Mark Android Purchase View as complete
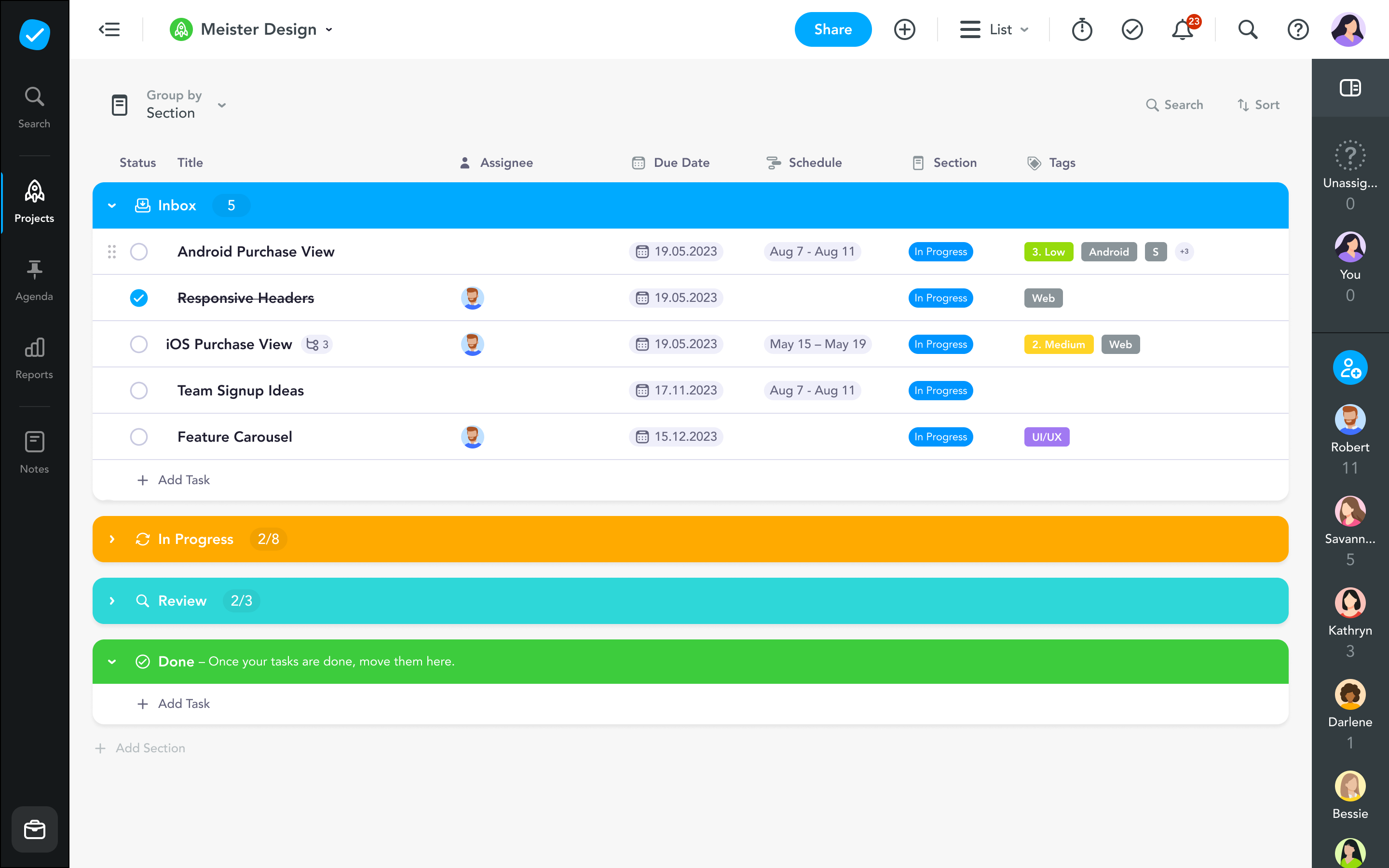 tap(138, 251)
